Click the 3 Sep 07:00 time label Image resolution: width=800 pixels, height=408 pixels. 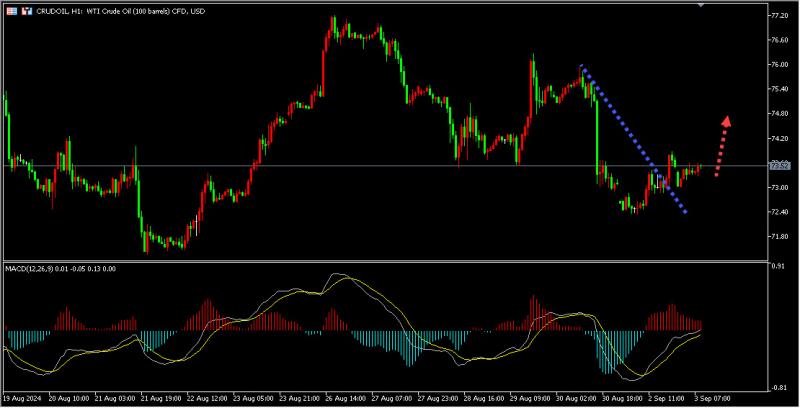coord(712,398)
